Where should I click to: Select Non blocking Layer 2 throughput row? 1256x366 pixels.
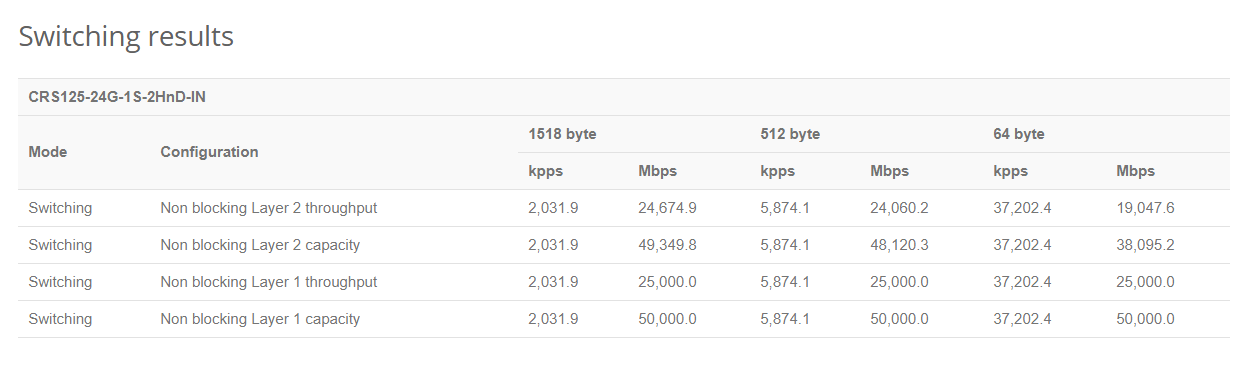(x=624, y=208)
